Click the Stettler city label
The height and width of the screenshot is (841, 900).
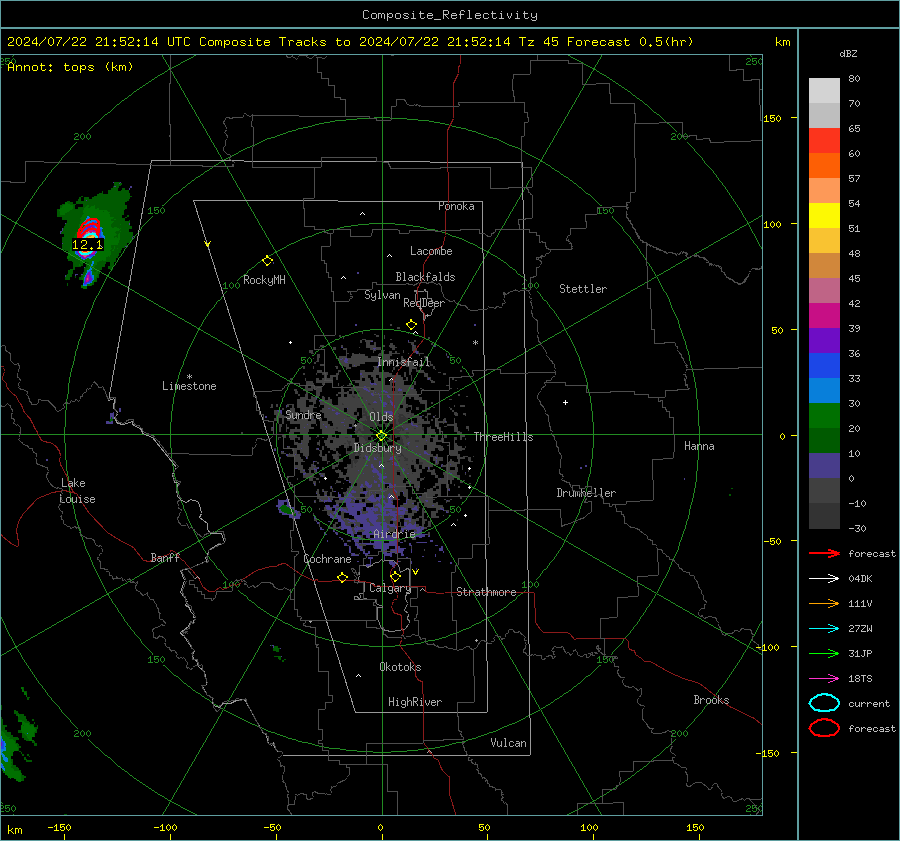pyautogui.click(x=583, y=289)
